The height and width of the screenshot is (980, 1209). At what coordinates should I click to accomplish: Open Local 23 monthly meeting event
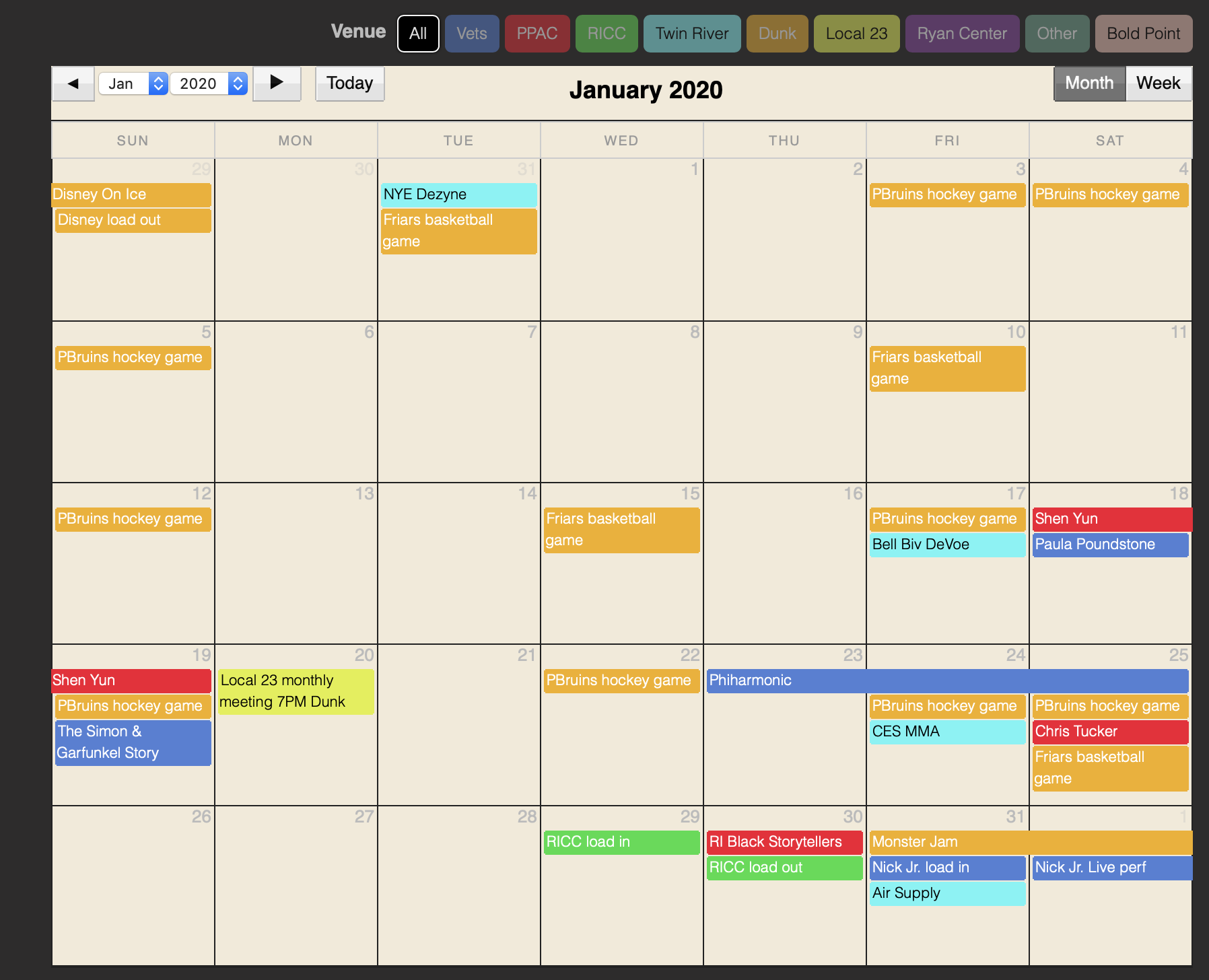(296, 691)
